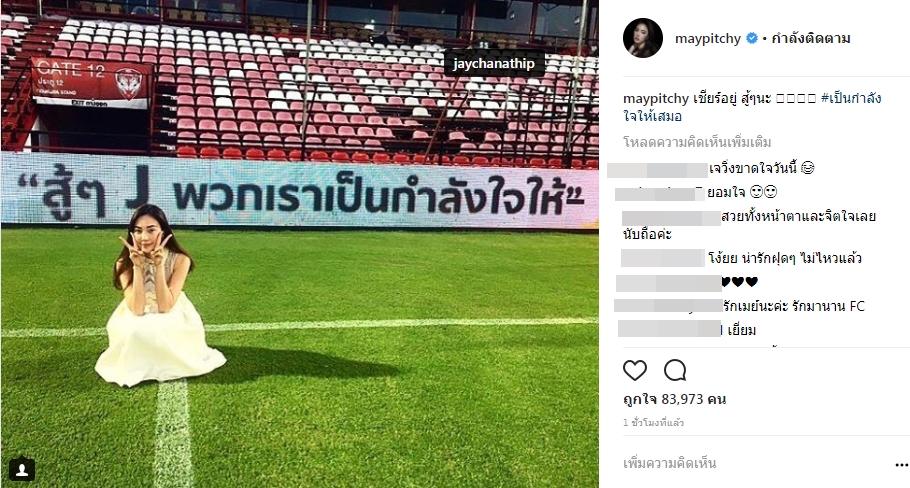Viewport: 910px width, 488px height.
Task: Open comments with the speech bubble icon
Action: [675, 370]
